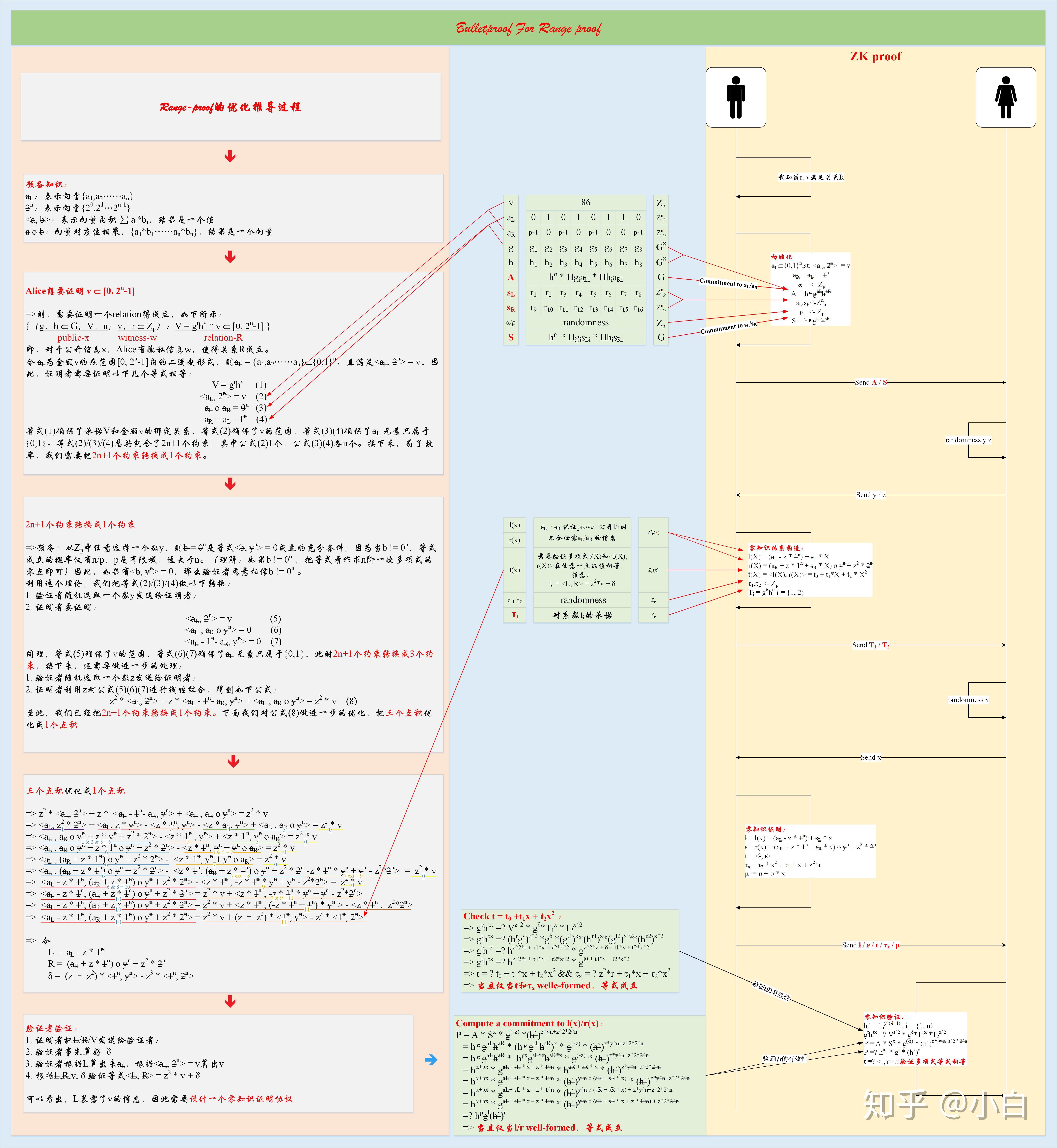The height and width of the screenshot is (1148, 1057).
Task: Click the red arrow above 三个点积优化 box
Action: 233,761
